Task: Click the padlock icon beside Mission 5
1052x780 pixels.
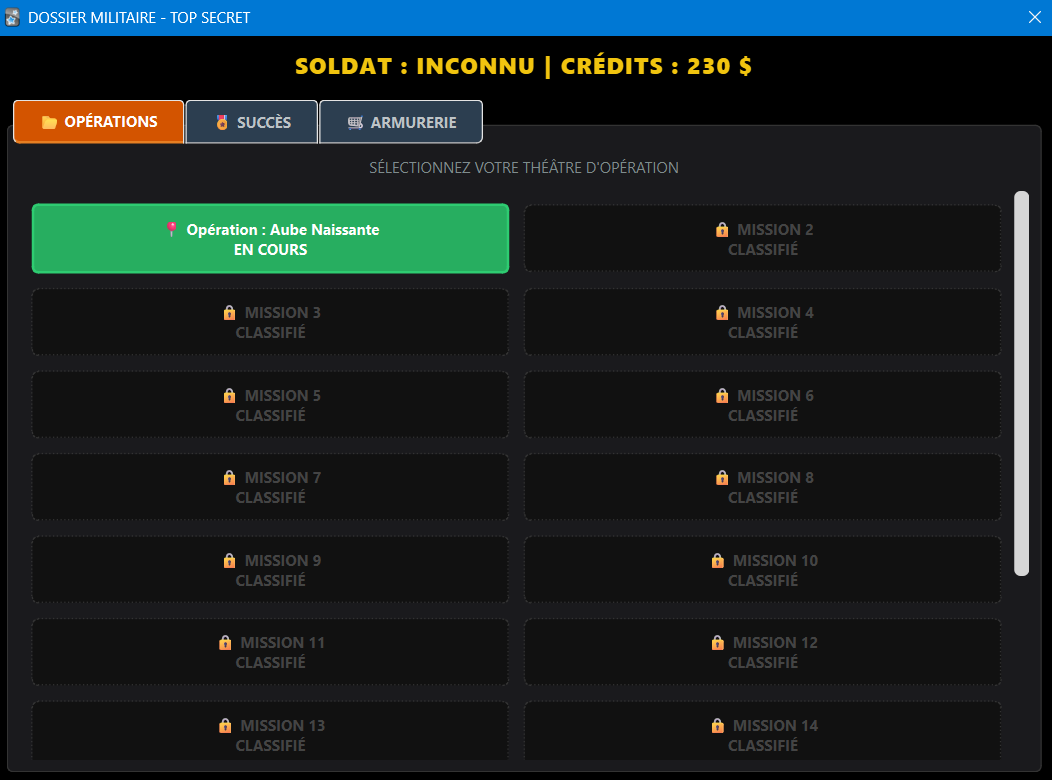Action: coord(229,396)
